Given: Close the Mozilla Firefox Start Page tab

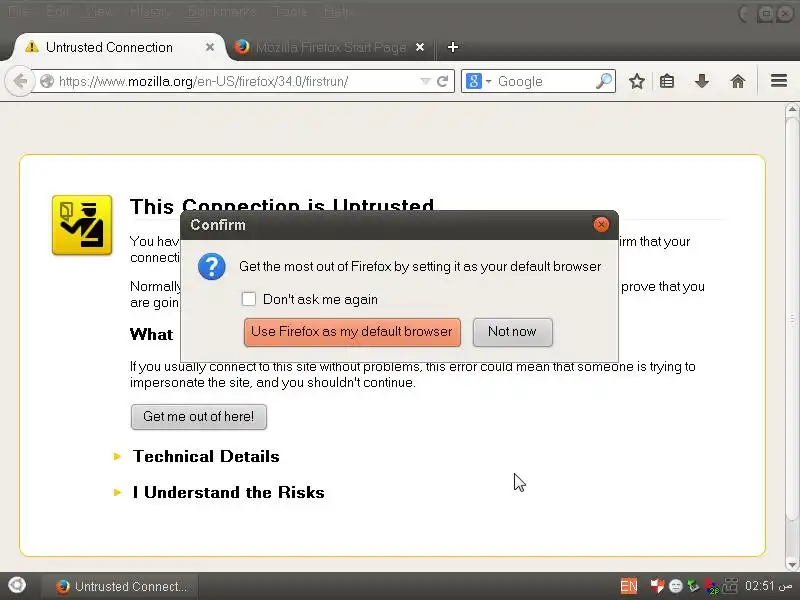Looking at the screenshot, I should (x=420, y=47).
